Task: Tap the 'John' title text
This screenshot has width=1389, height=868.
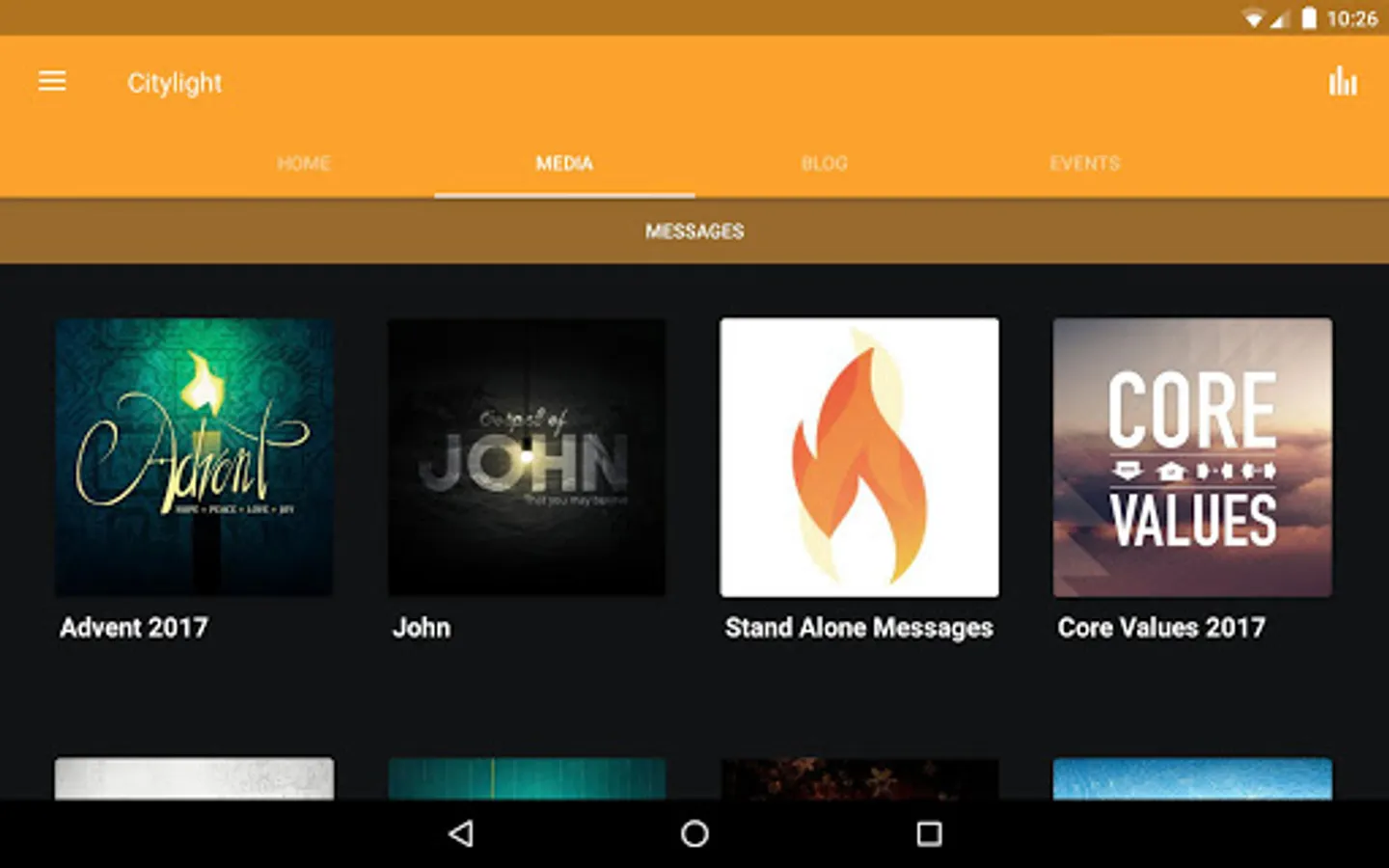Action: (422, 628)
